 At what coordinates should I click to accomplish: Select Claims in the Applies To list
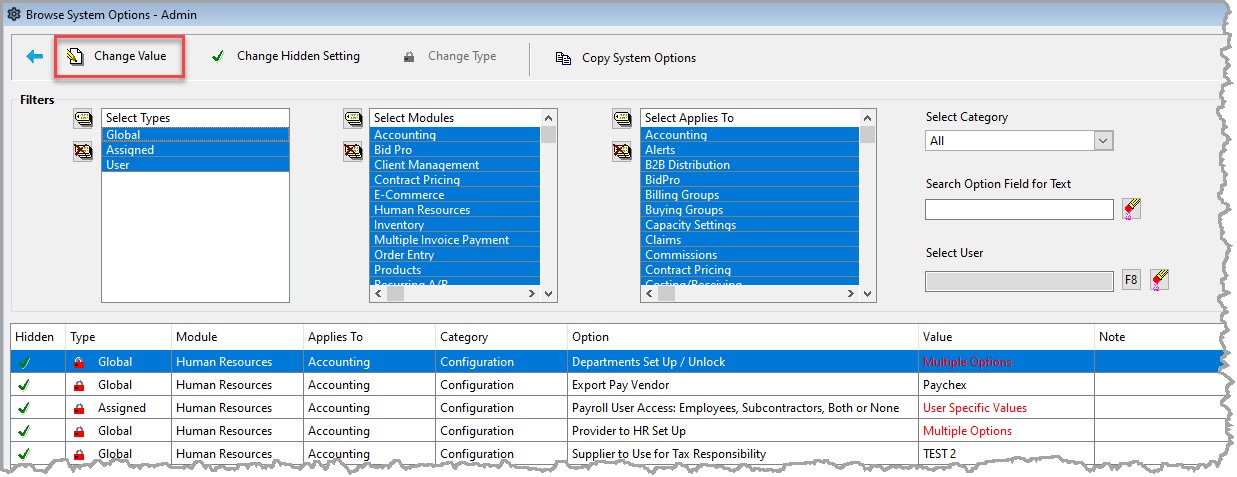(x=750, y=240)
